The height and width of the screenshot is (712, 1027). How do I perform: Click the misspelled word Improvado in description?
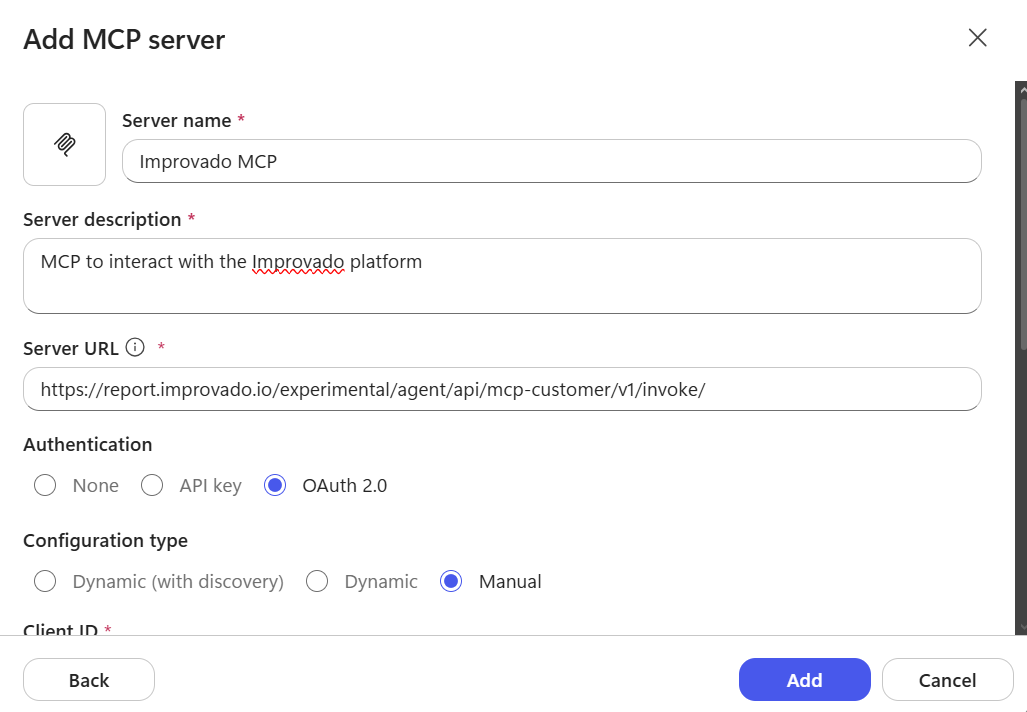(298, 262)
